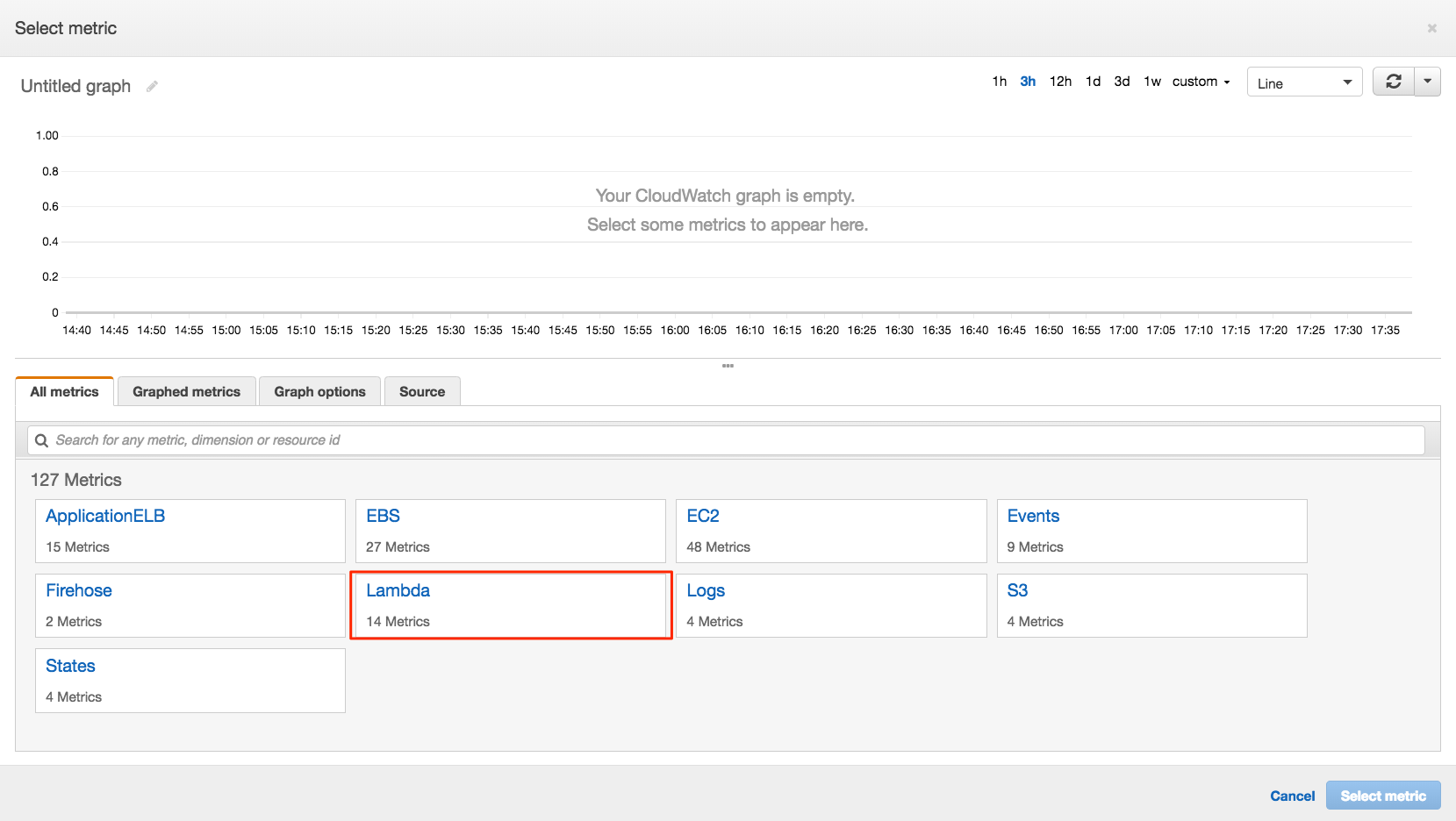1456x821 pixels.
Task: Set time range to 1h
Action: 1000,82
